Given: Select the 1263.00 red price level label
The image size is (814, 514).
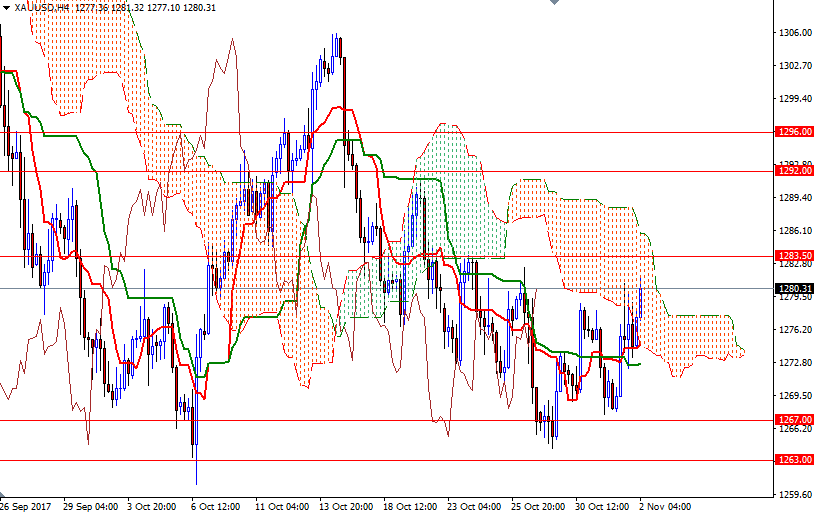Looking at the screenshot, I should click(x=794, y=460).
